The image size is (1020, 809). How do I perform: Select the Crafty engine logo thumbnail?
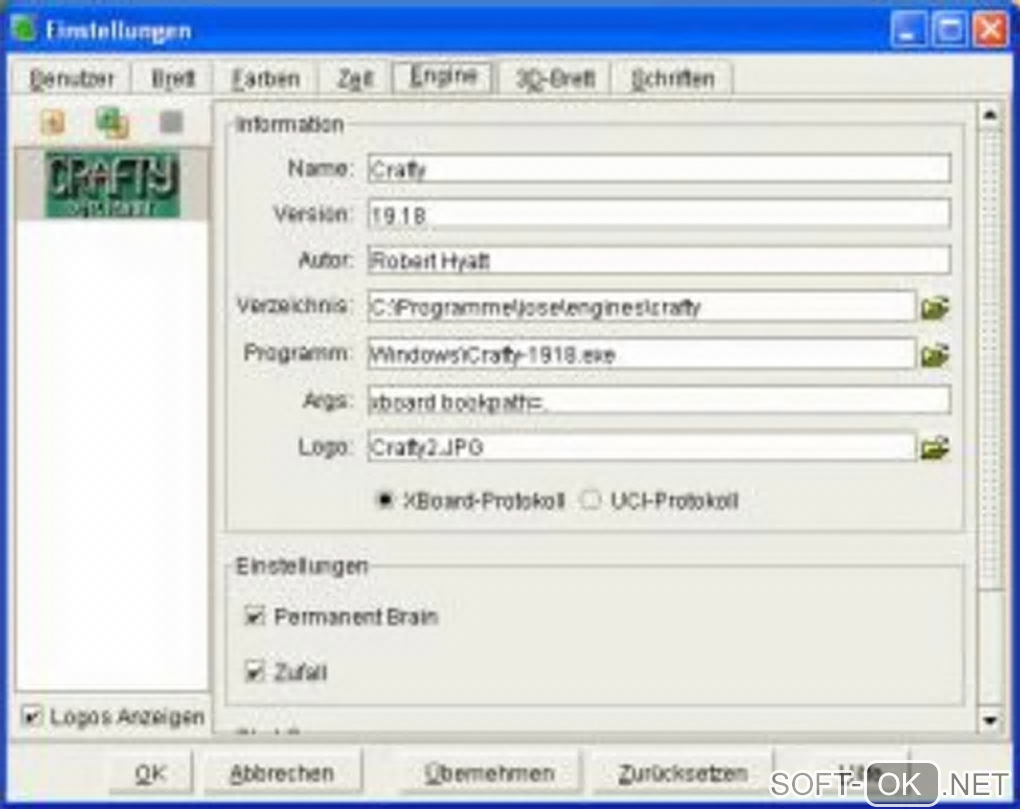click(112, 185)
